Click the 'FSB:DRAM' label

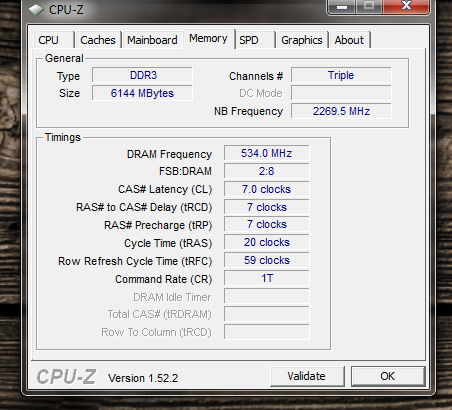click(185, 171)
